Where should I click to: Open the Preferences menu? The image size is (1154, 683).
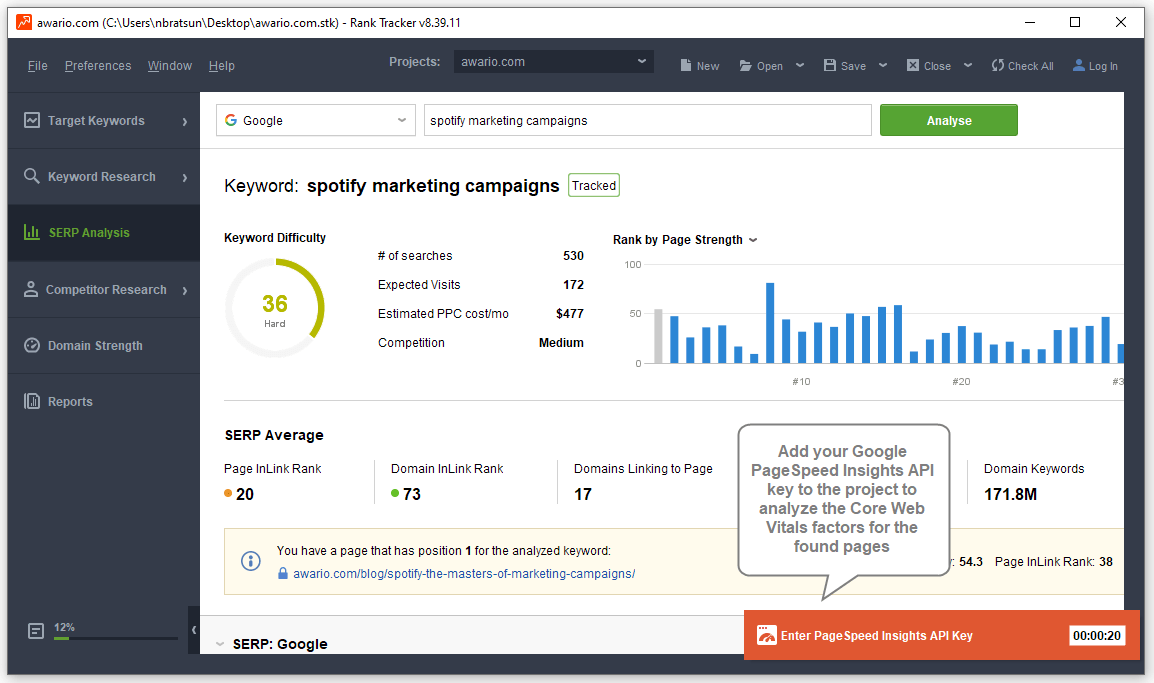(x=98, y=66)
